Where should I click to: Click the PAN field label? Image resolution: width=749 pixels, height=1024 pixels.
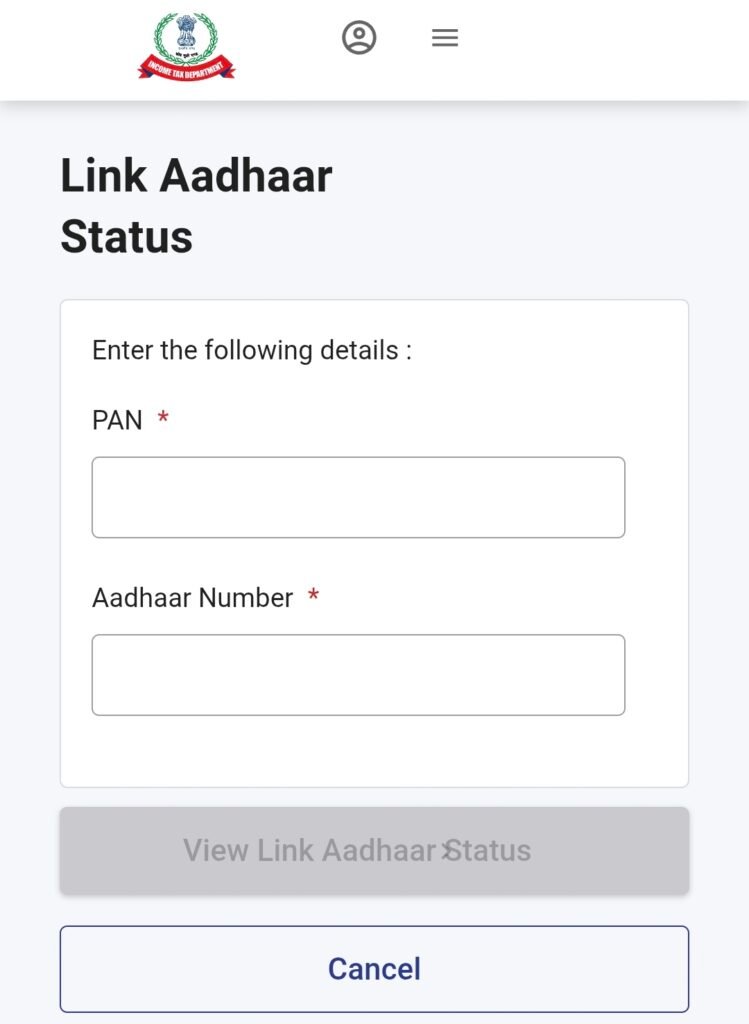[x=117, y=420]
